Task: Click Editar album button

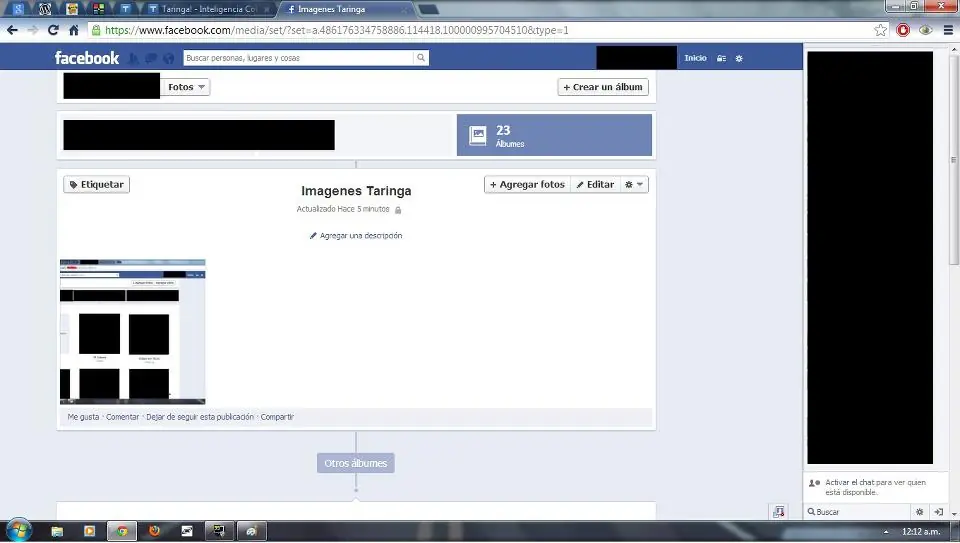Action: 595,184
